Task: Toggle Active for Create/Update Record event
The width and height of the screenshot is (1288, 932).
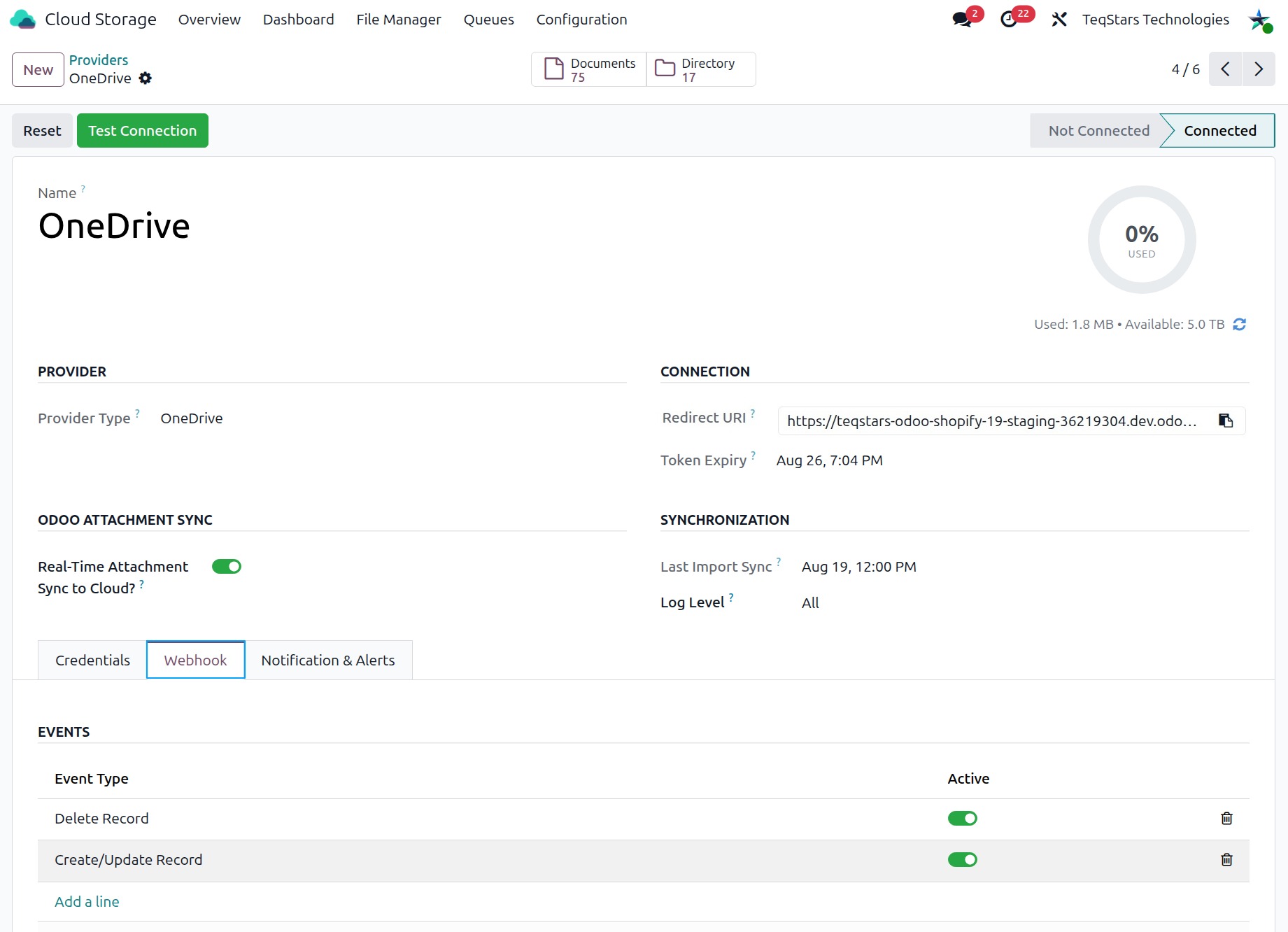Action: pyautogui.click(x=963, y=860)
